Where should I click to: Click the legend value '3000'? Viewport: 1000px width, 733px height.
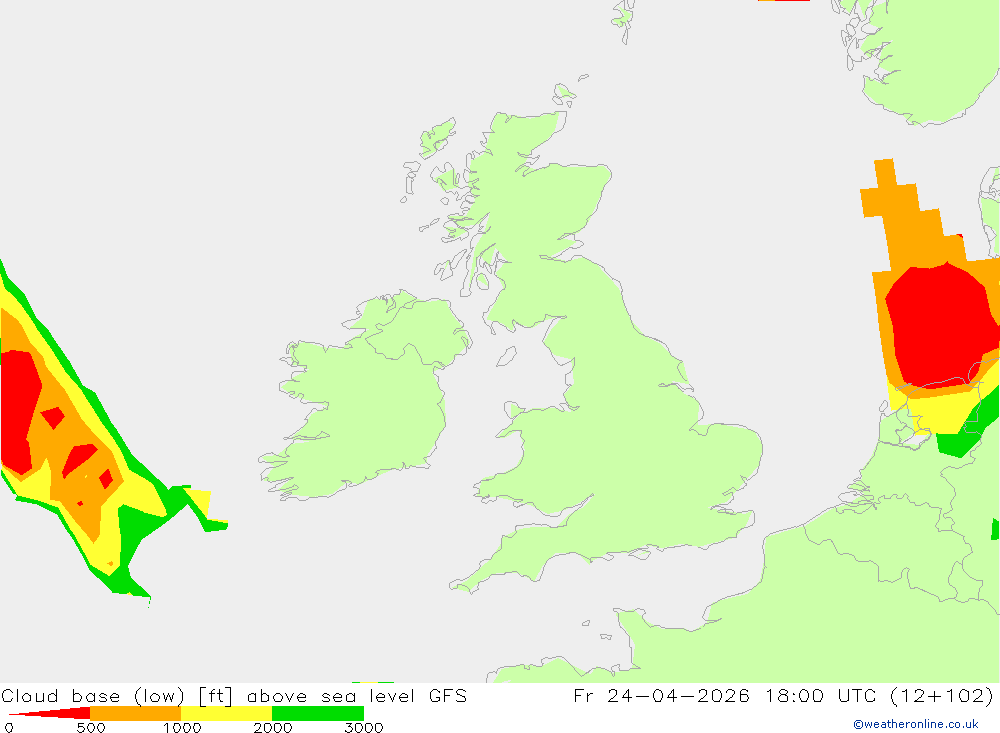364,727
